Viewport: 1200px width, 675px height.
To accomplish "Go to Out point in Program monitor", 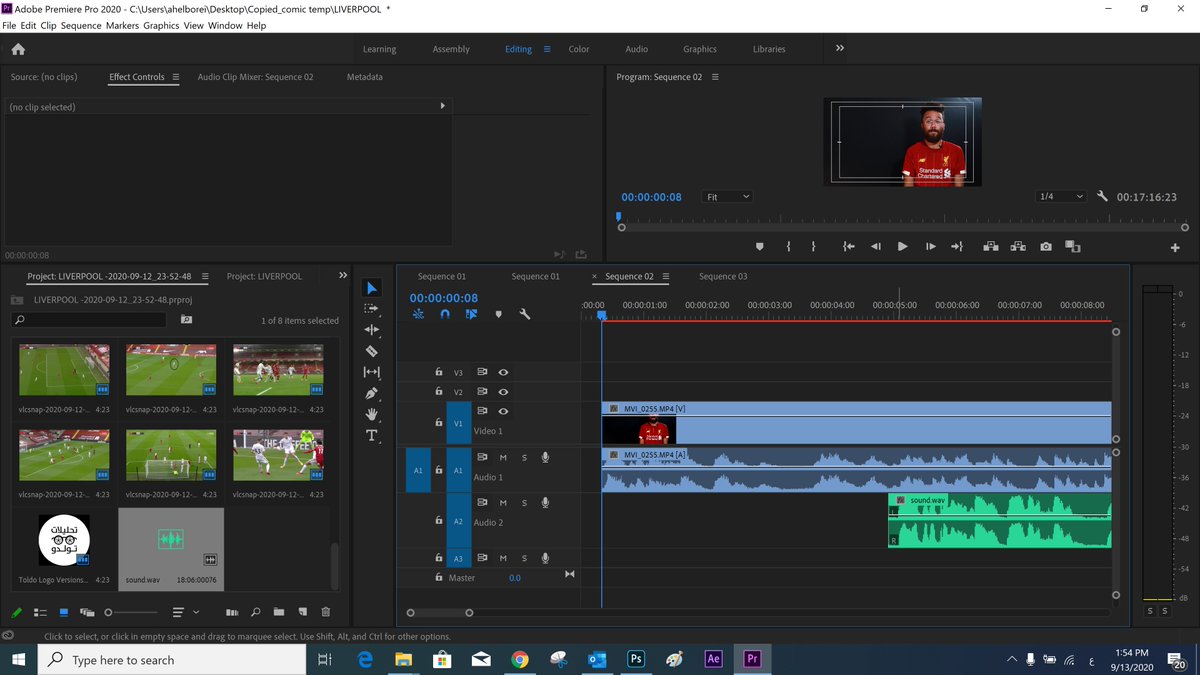I will click(957, 247).
